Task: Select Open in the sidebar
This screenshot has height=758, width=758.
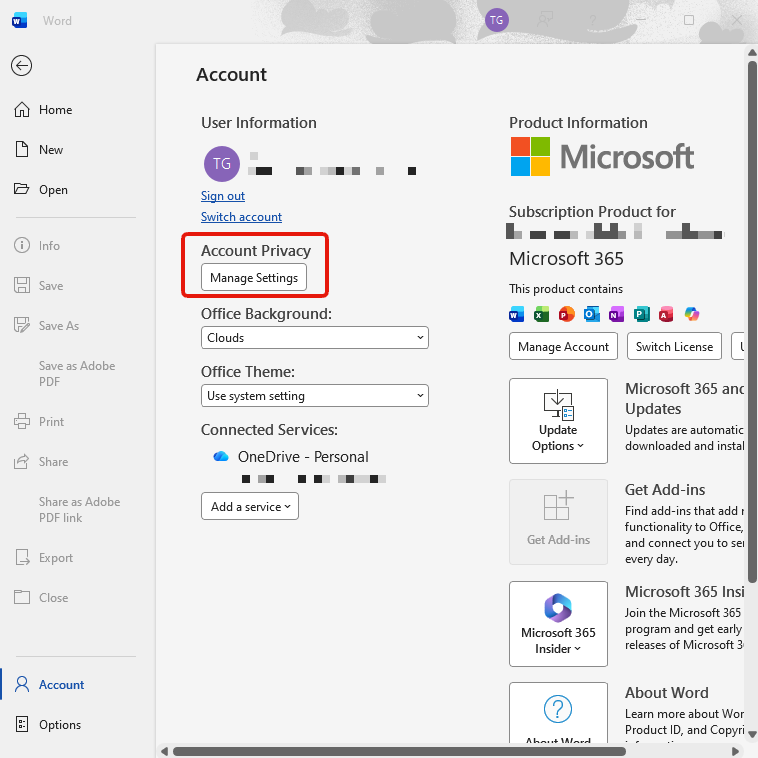Action: click(x=41, y=190)
